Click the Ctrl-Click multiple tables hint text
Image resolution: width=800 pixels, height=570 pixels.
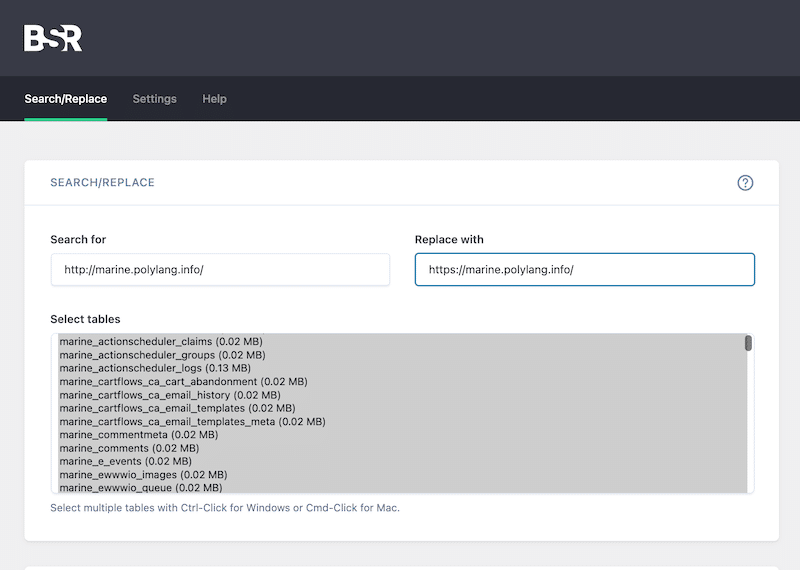click(225, 508)
